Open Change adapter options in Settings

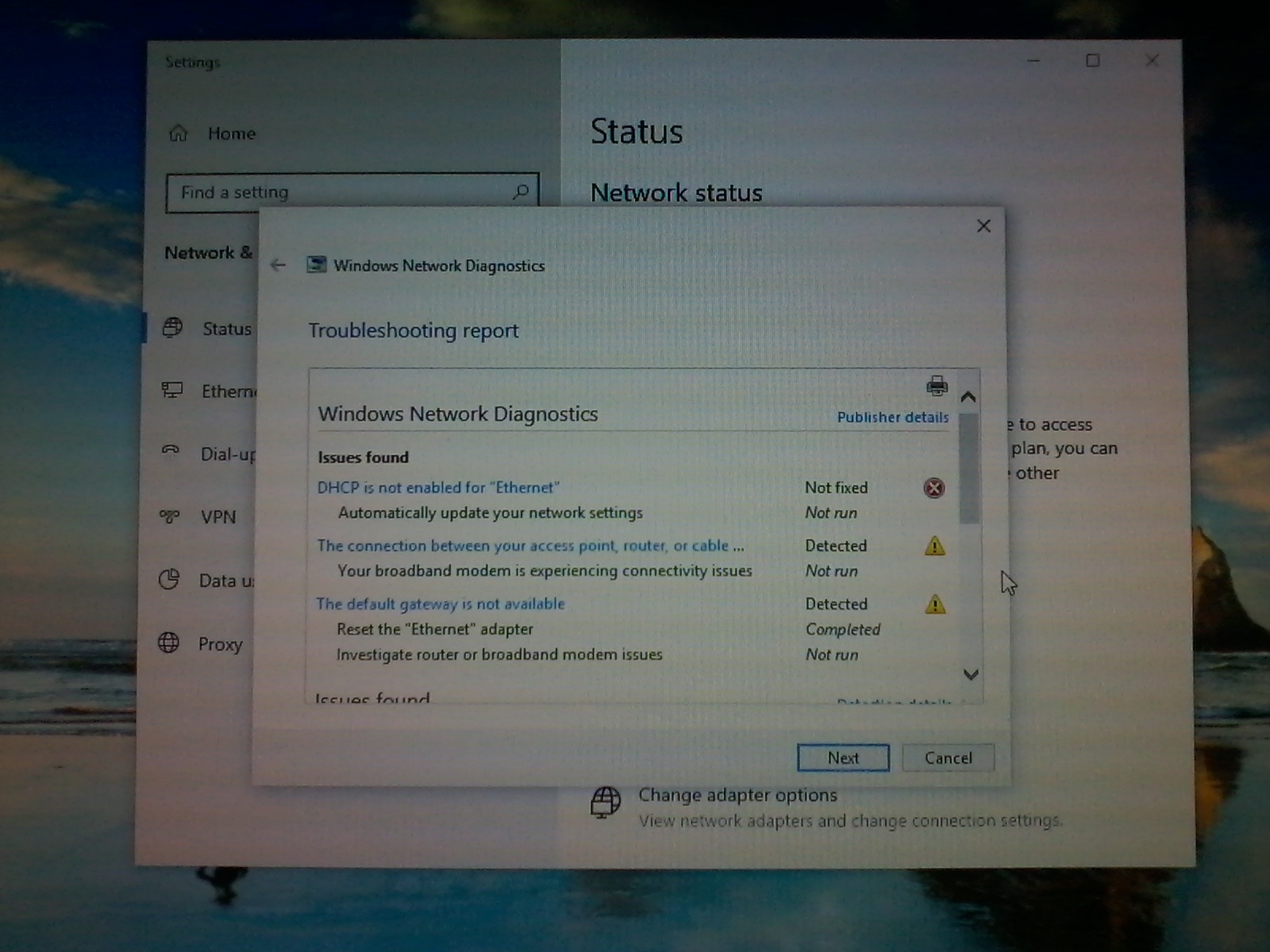pyautogui.click(x=737, y=795)
